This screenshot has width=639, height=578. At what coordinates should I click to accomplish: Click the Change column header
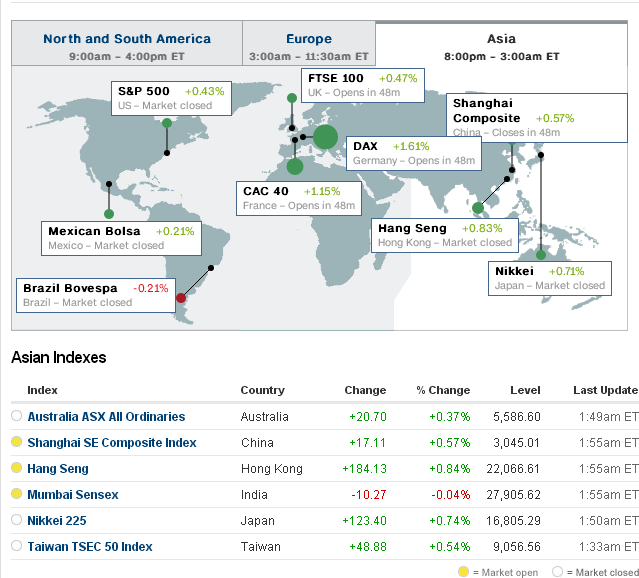tap(365, 390)
